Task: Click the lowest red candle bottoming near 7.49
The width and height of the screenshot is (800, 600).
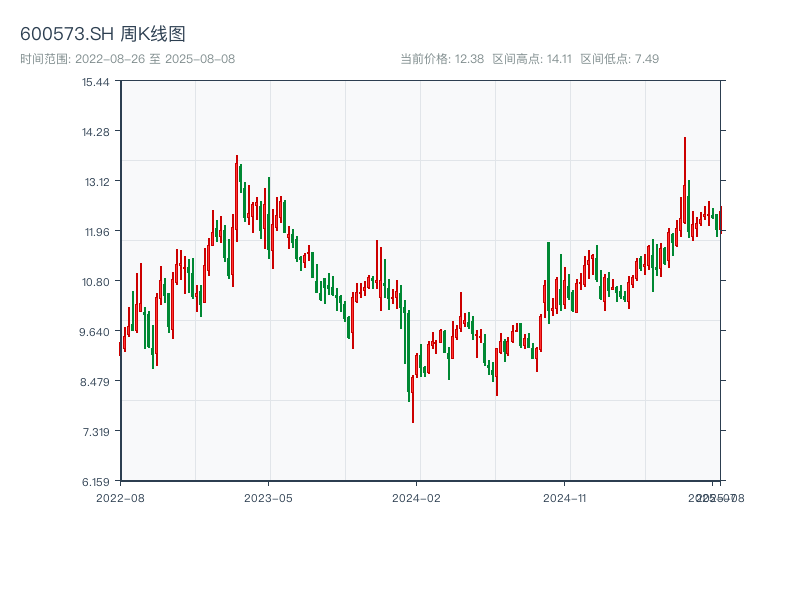Action: (x=413, y=399)
